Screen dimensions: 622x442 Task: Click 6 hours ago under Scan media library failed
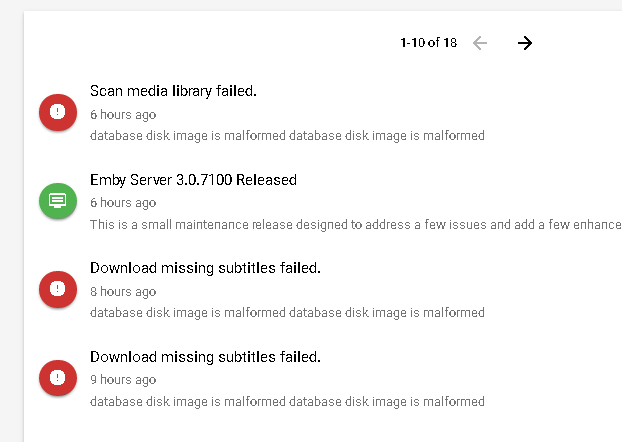(x=123, y=115)
